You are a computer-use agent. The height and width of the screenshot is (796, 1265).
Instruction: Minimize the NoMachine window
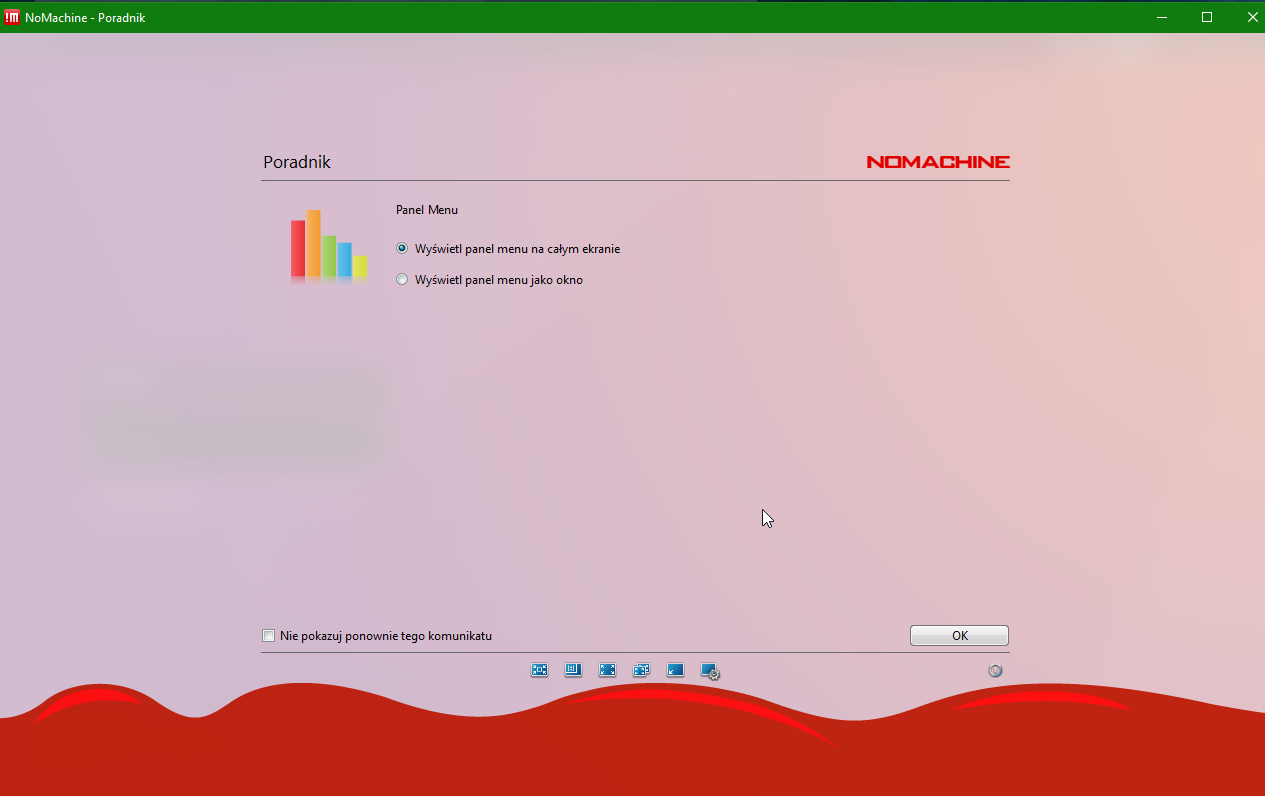click(1162, 17)
